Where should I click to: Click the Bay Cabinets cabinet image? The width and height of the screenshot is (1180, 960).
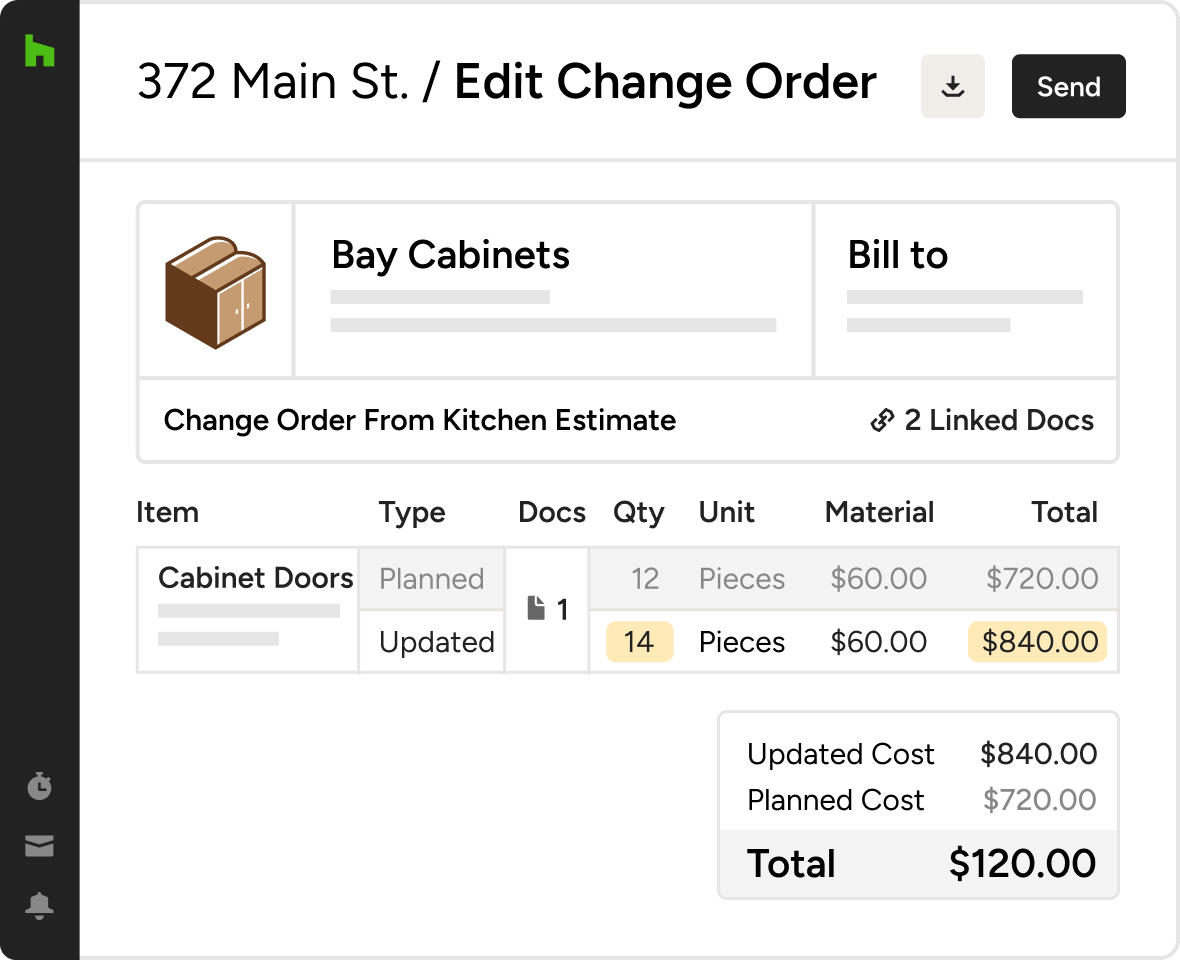tap(215, 292)
